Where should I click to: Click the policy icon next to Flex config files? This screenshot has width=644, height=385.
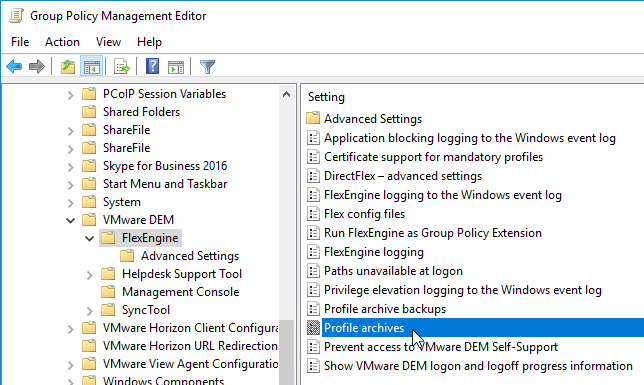(313, 214)
